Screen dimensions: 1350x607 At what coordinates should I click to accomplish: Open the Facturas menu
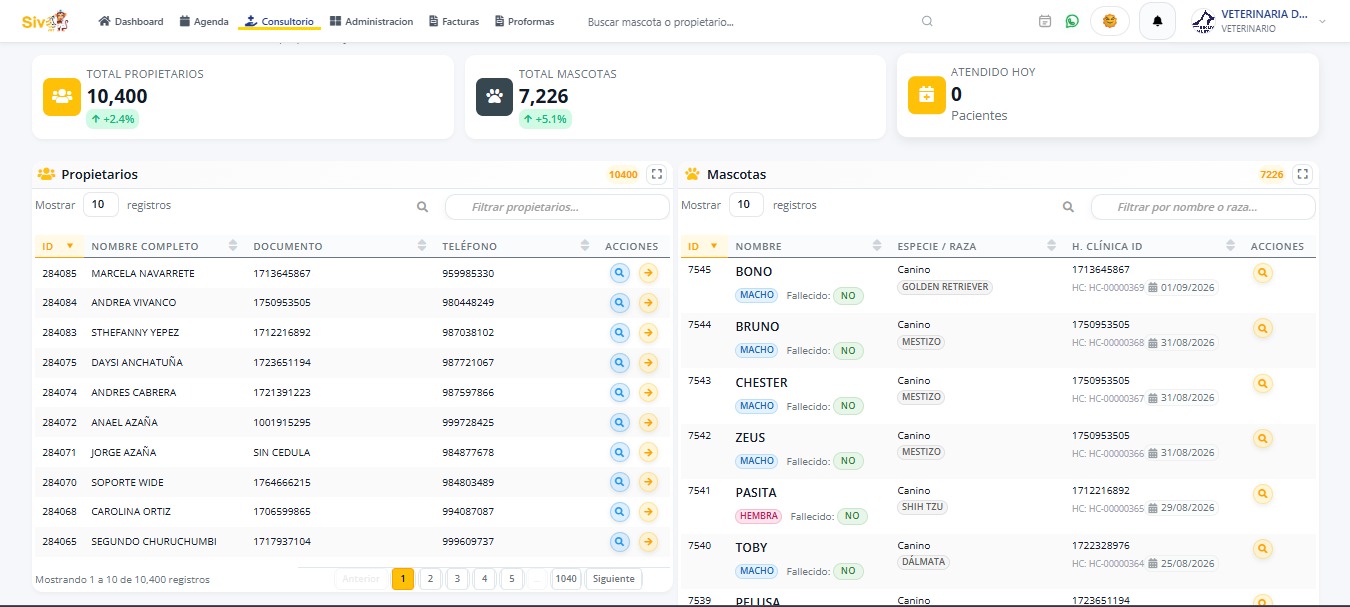pyautogui.click(x=454, y=21)
